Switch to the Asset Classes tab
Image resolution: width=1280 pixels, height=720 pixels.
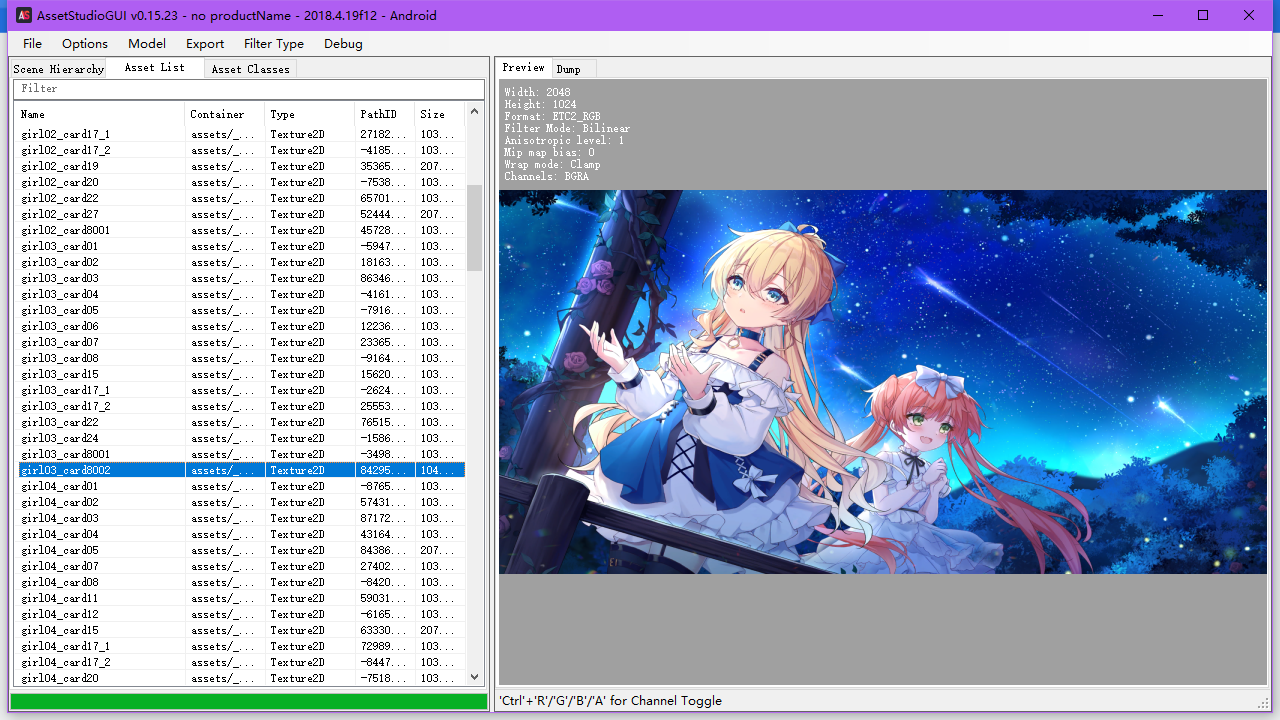pos(250,69)
